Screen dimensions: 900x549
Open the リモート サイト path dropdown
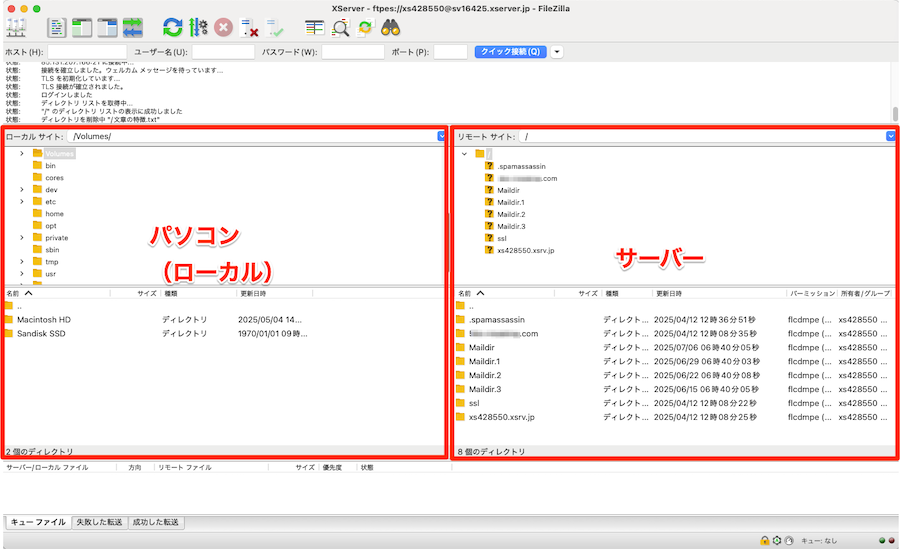(890, 136)
